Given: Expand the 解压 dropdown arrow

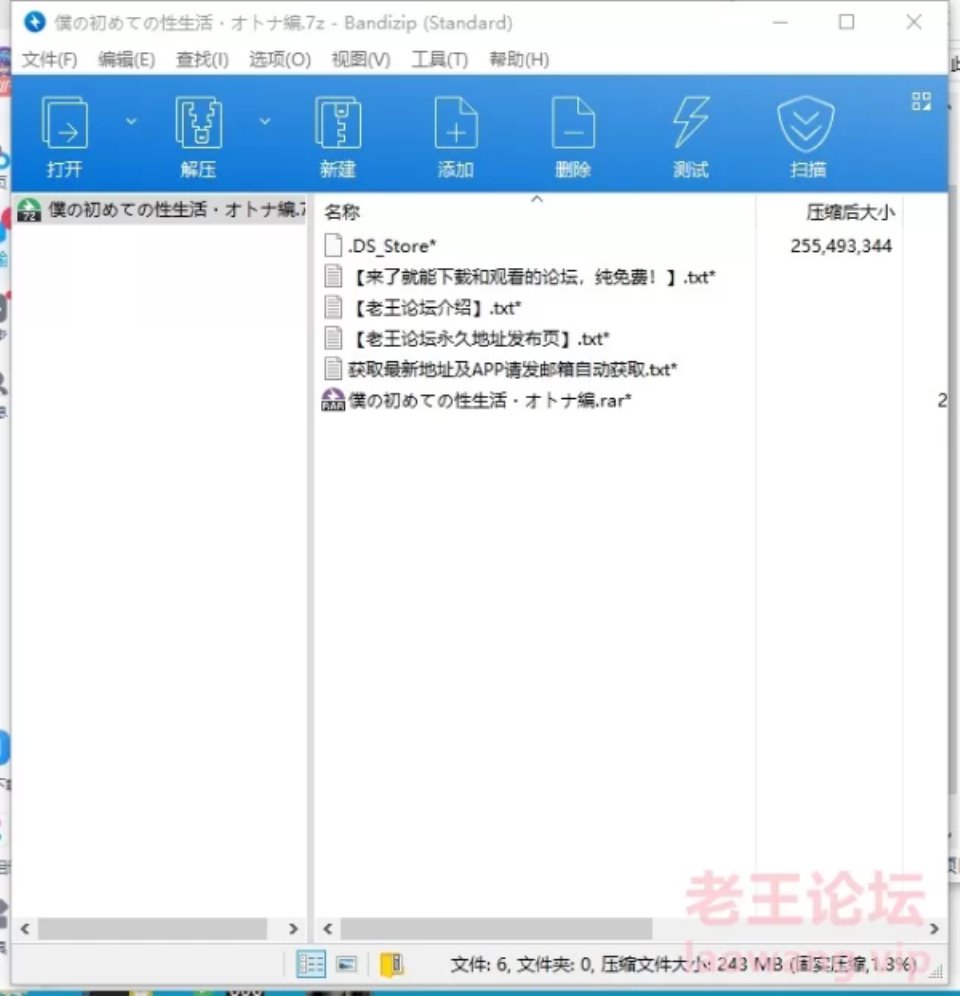Looking at the screenshot, I should point(265,121).
